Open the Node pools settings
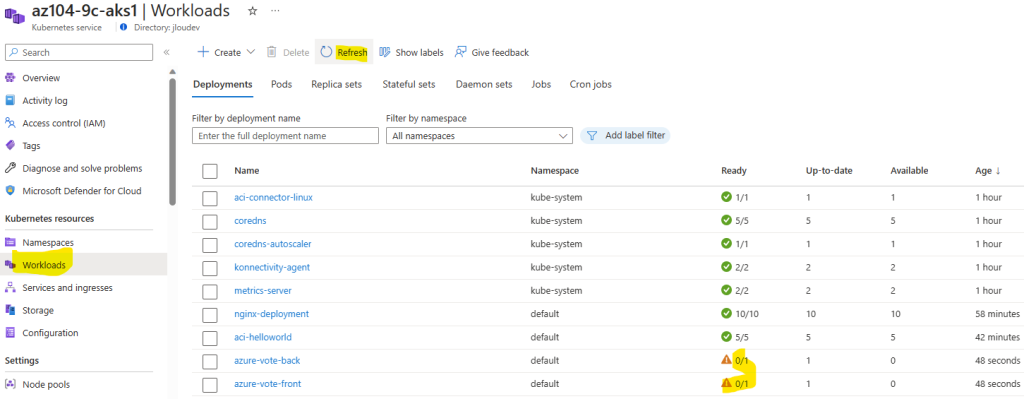The width and height of the screenshot is (1024, 399). click(46, 385)
